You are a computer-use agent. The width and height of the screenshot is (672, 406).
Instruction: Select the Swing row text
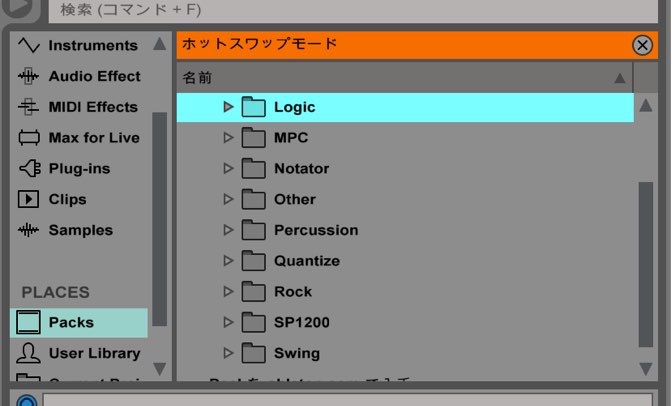[x=297, y=354]
